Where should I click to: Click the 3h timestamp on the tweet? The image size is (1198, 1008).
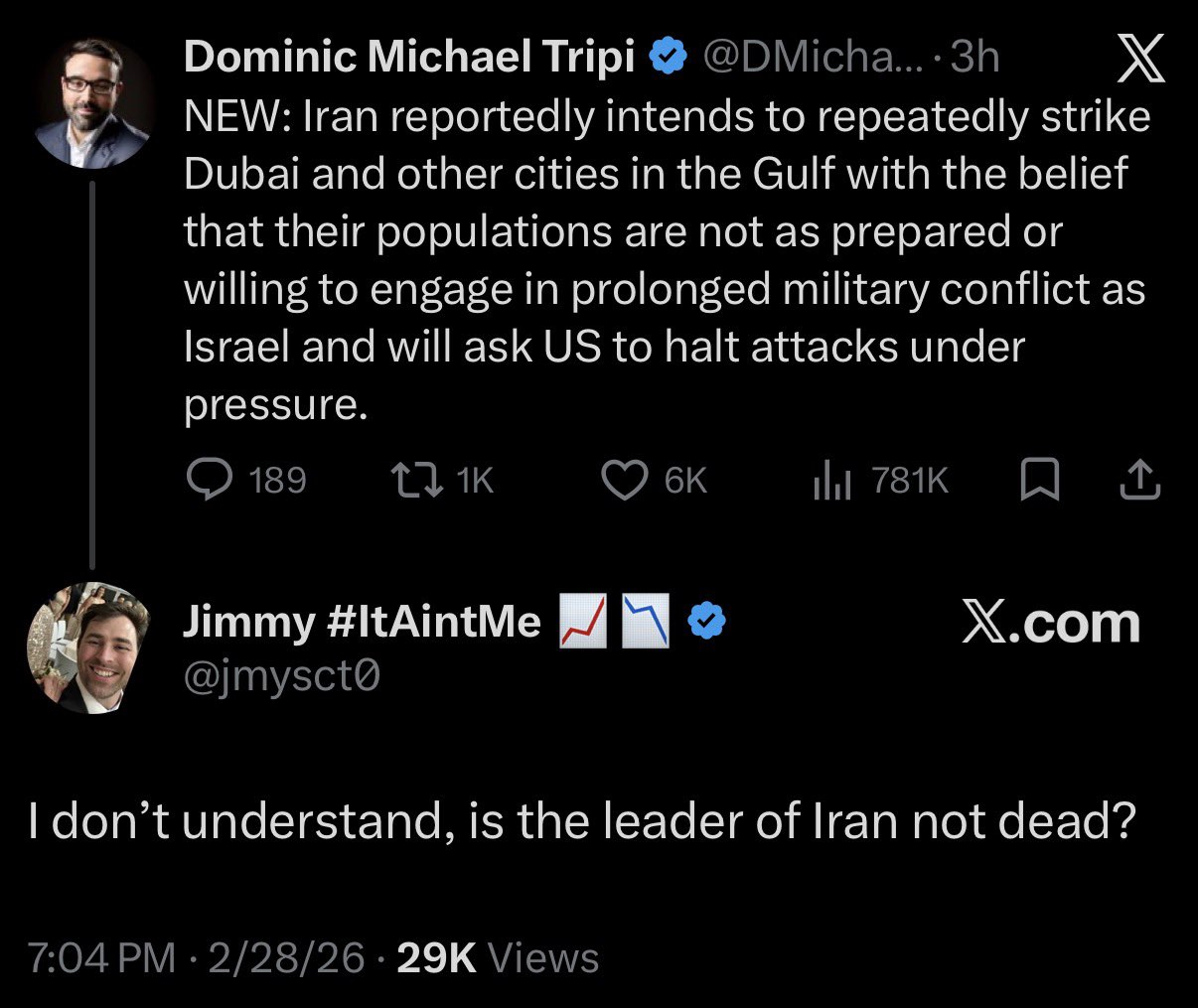point(974,57)
